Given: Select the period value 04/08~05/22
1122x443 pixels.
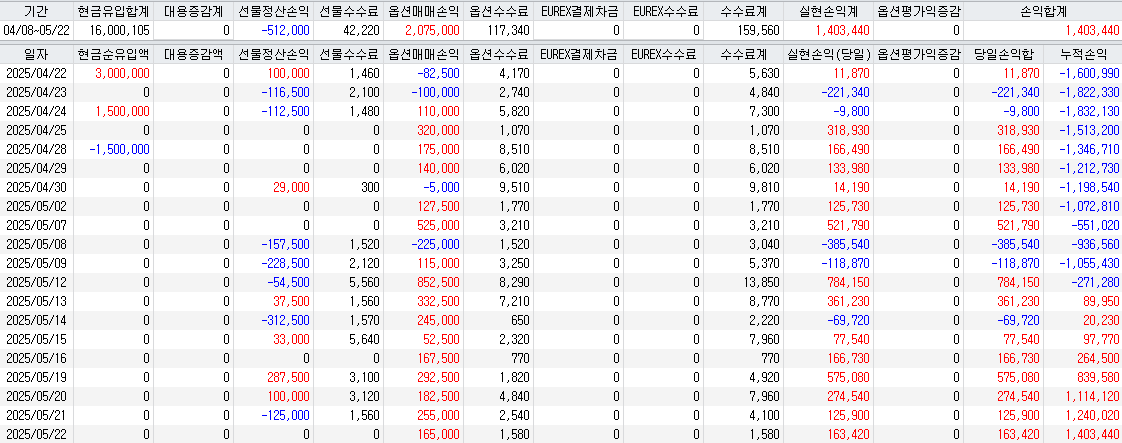Looking at the screenshot, I should click(x=36, y=30).
